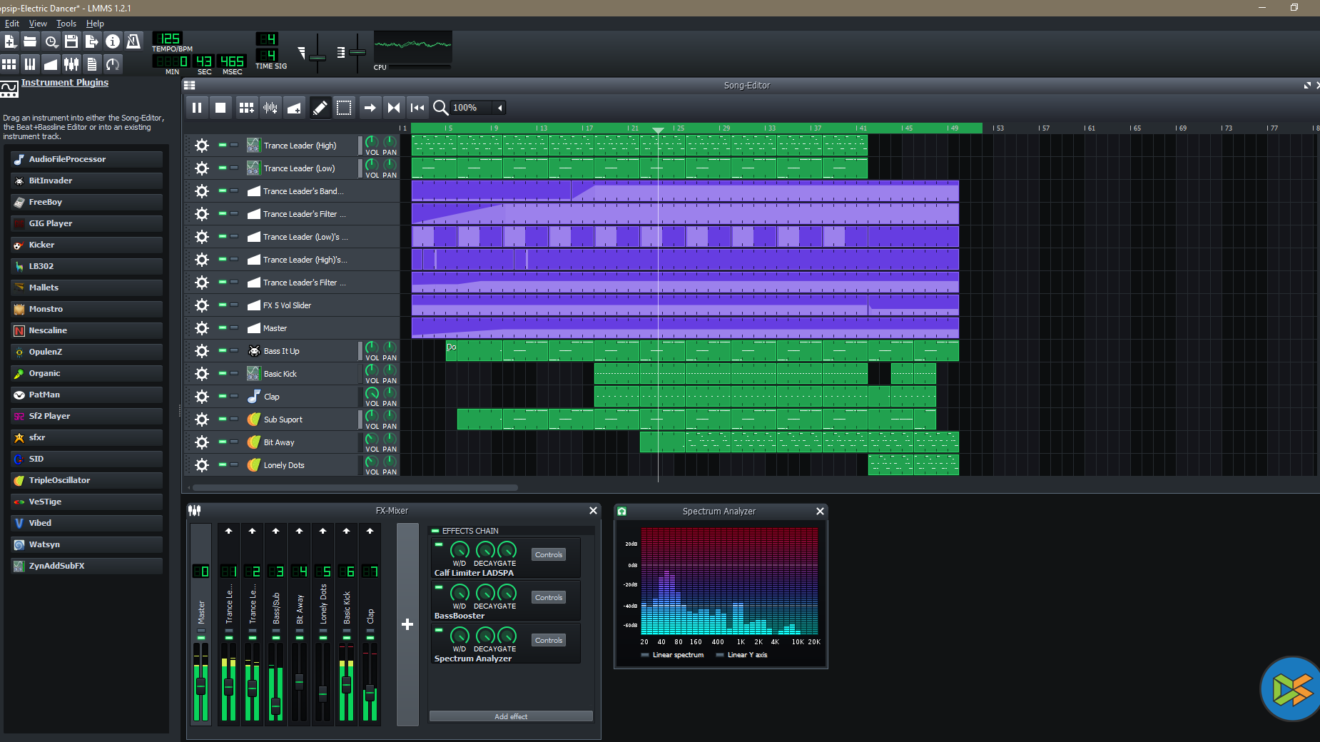Click the Add automation track icon
The image size is (1320, 742).
coord(294,108)
